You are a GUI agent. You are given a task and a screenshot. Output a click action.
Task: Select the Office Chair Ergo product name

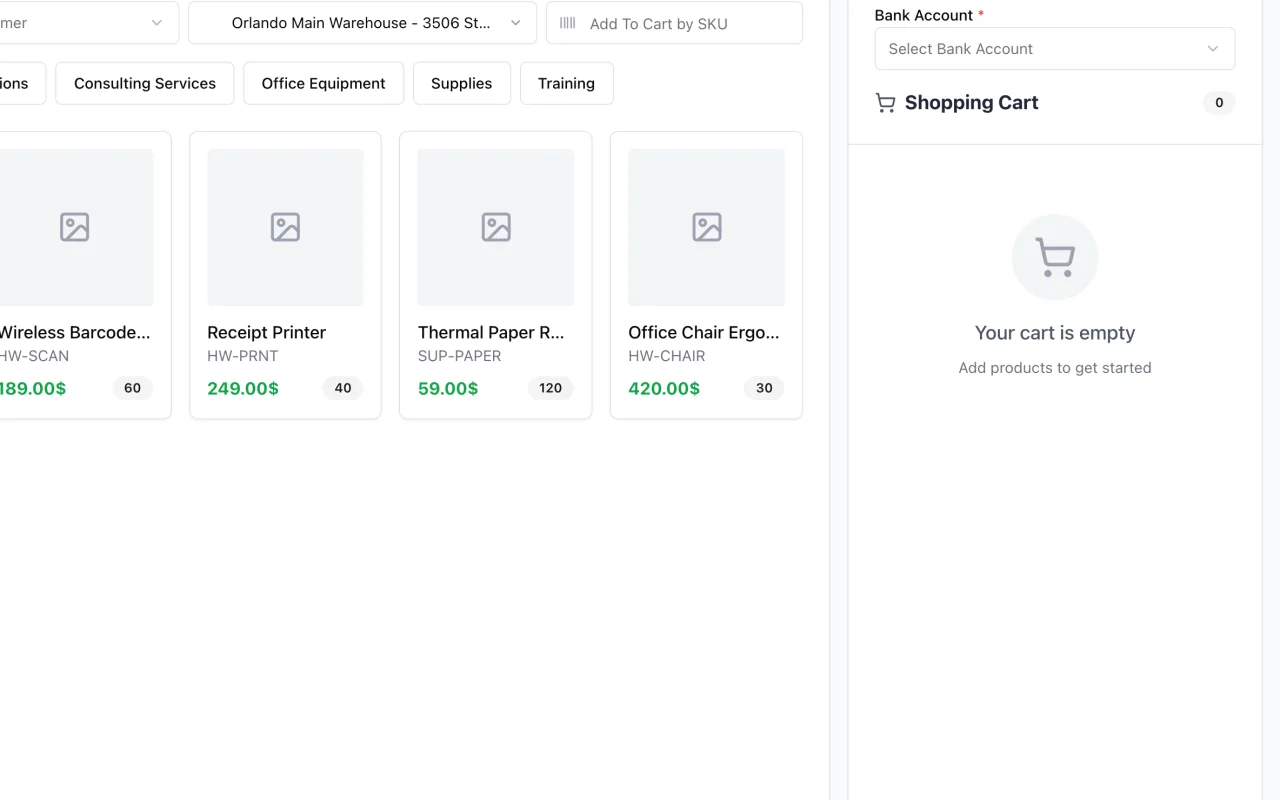[704, 332]
